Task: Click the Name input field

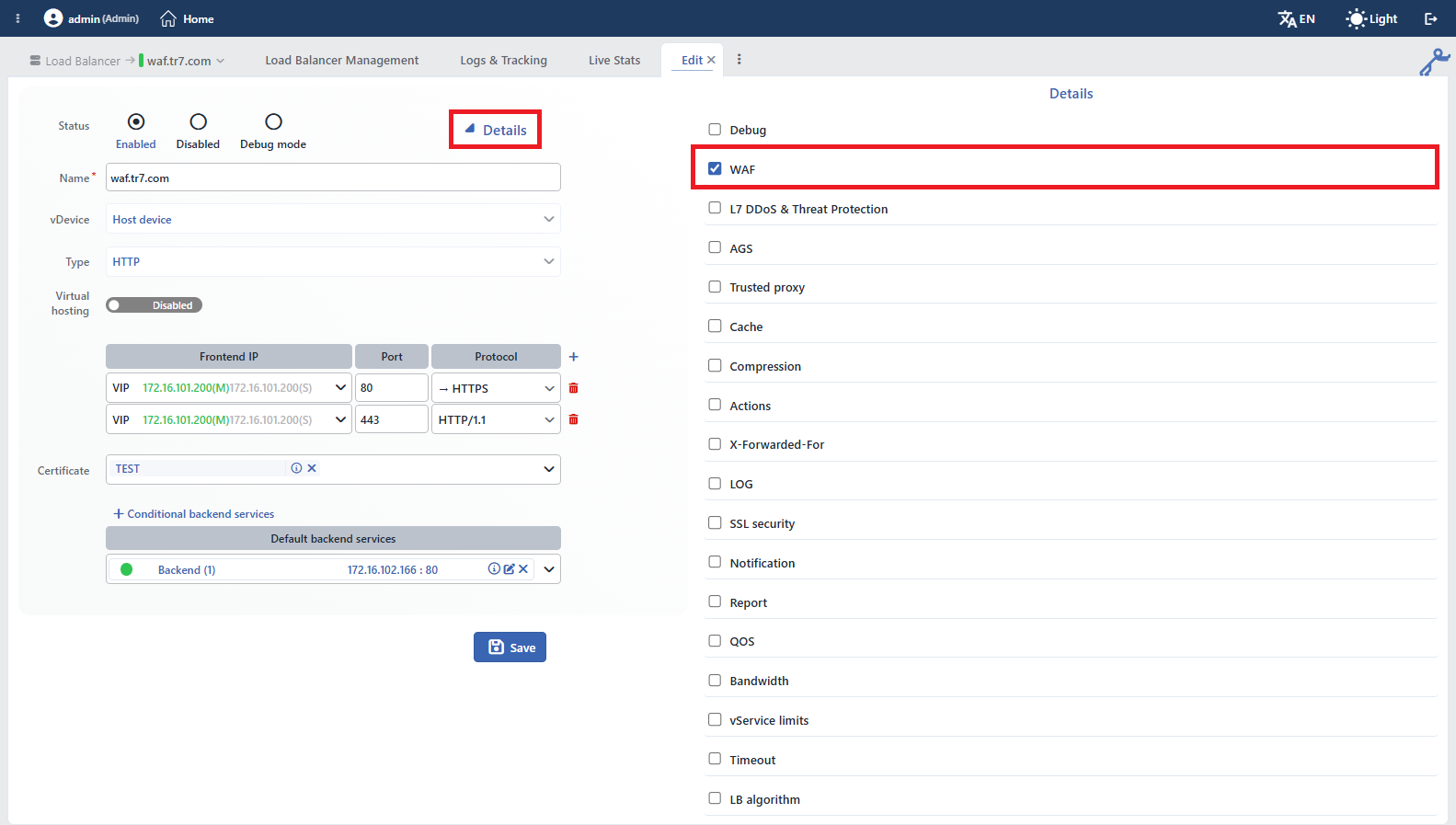Action: coord(333,178)
